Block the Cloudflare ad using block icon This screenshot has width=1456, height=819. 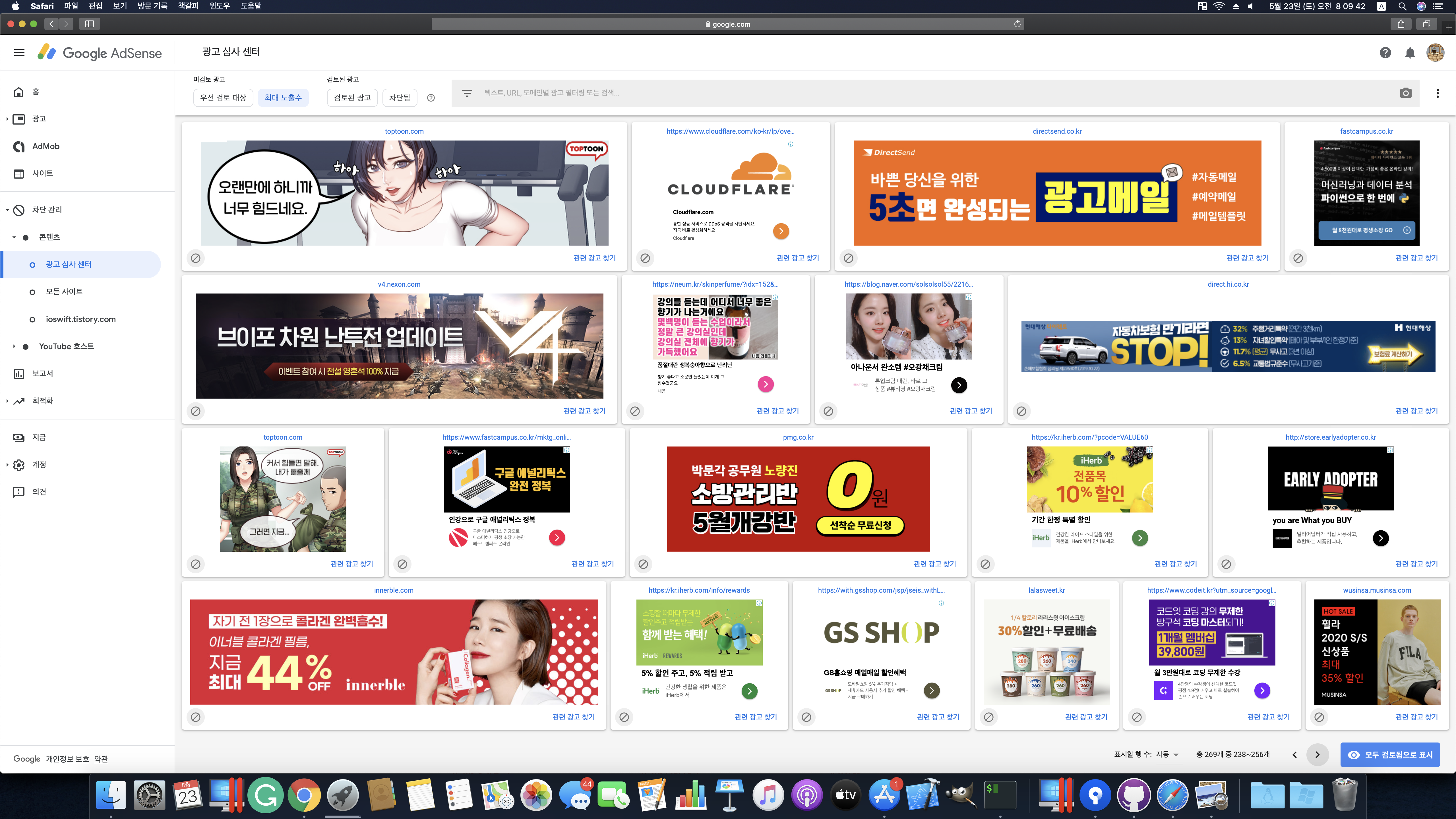pyautogui.click(x=645, y=258)
